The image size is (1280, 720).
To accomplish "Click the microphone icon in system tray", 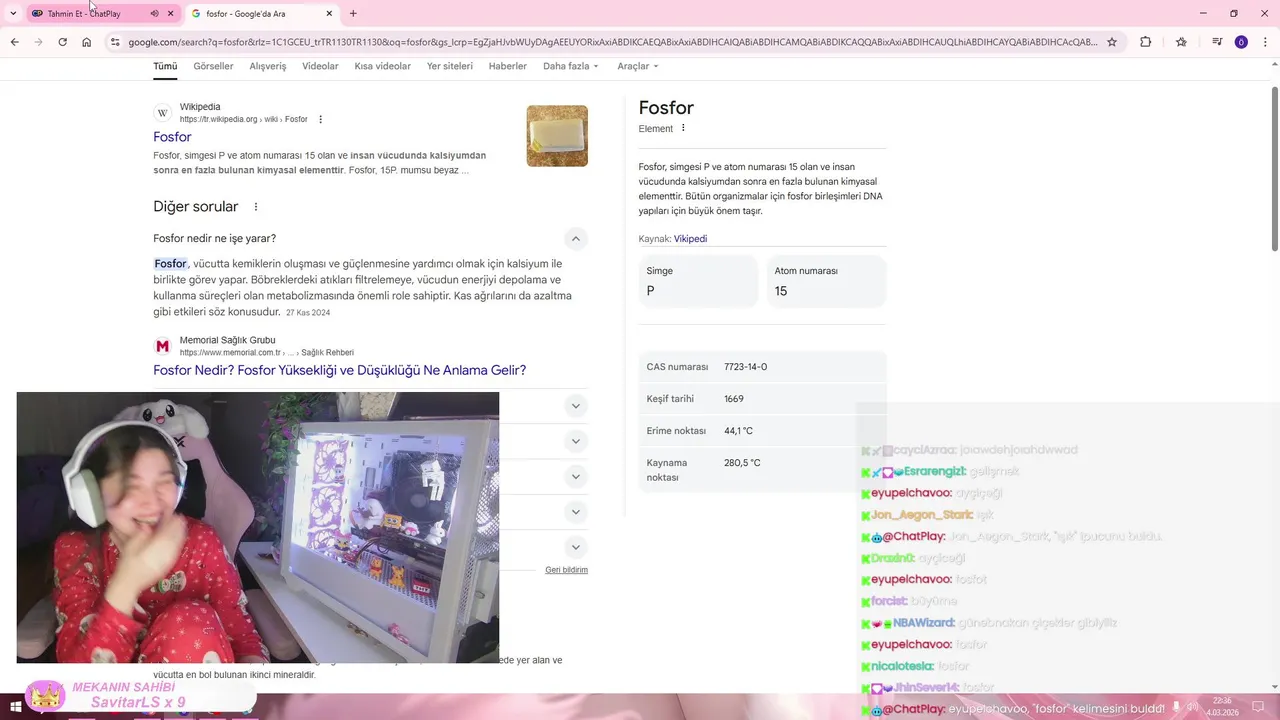I will click(x=1176, y=706).
